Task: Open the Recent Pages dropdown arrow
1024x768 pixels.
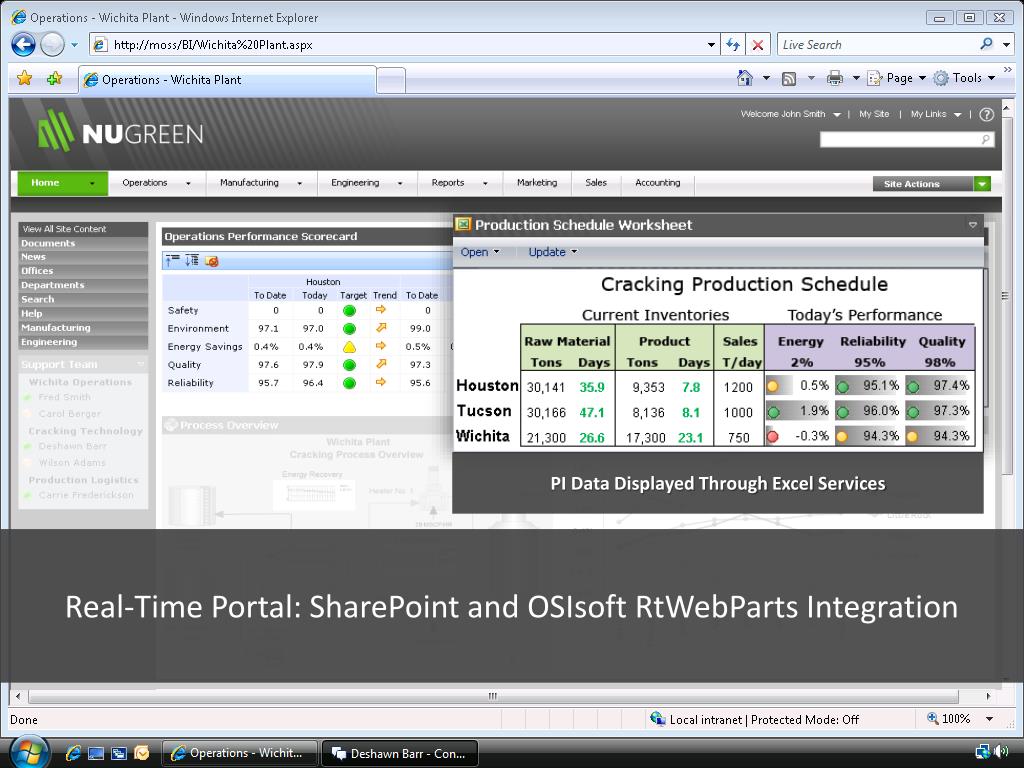Action: click(x=74, y=44)
